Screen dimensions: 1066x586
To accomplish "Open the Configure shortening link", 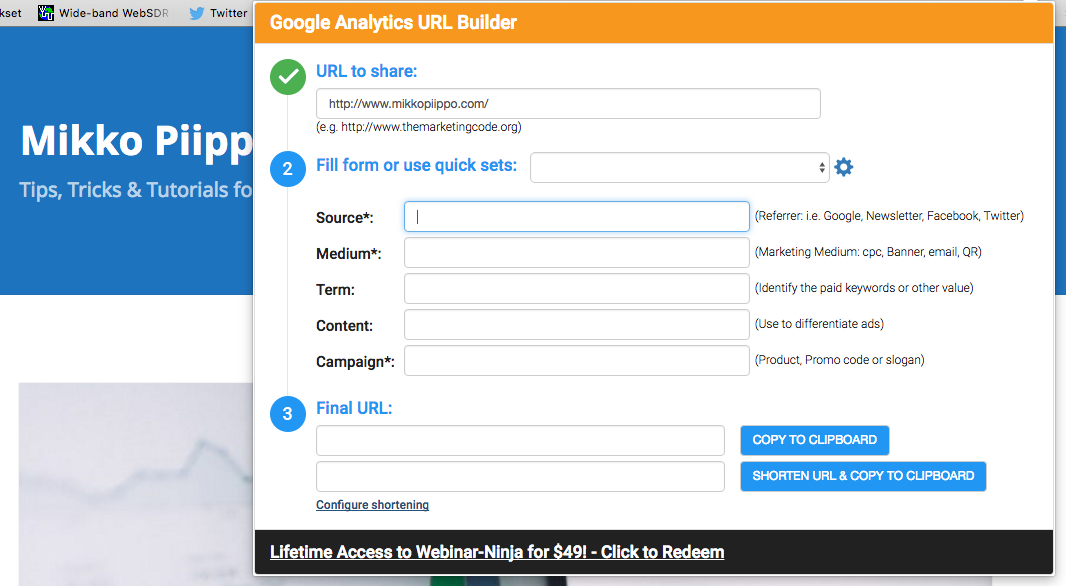I will (373, 504).
